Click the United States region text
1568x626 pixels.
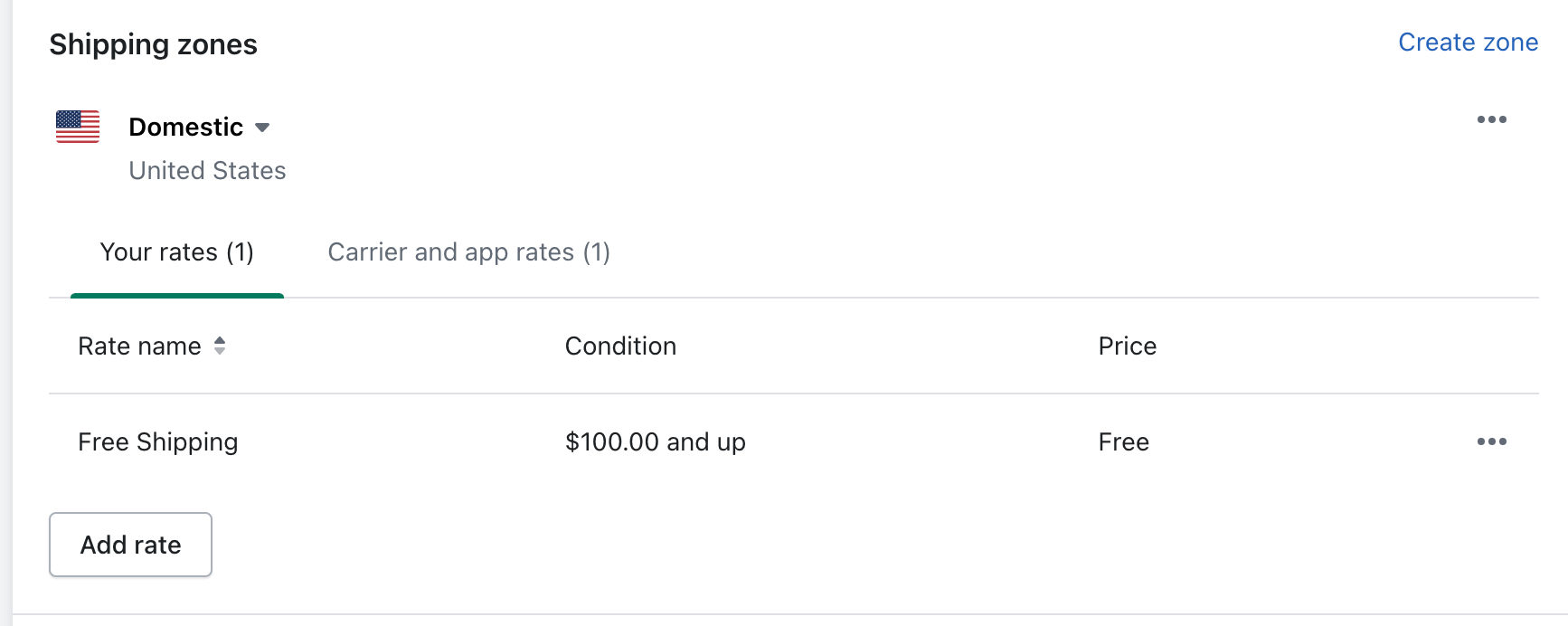[207, 170]
